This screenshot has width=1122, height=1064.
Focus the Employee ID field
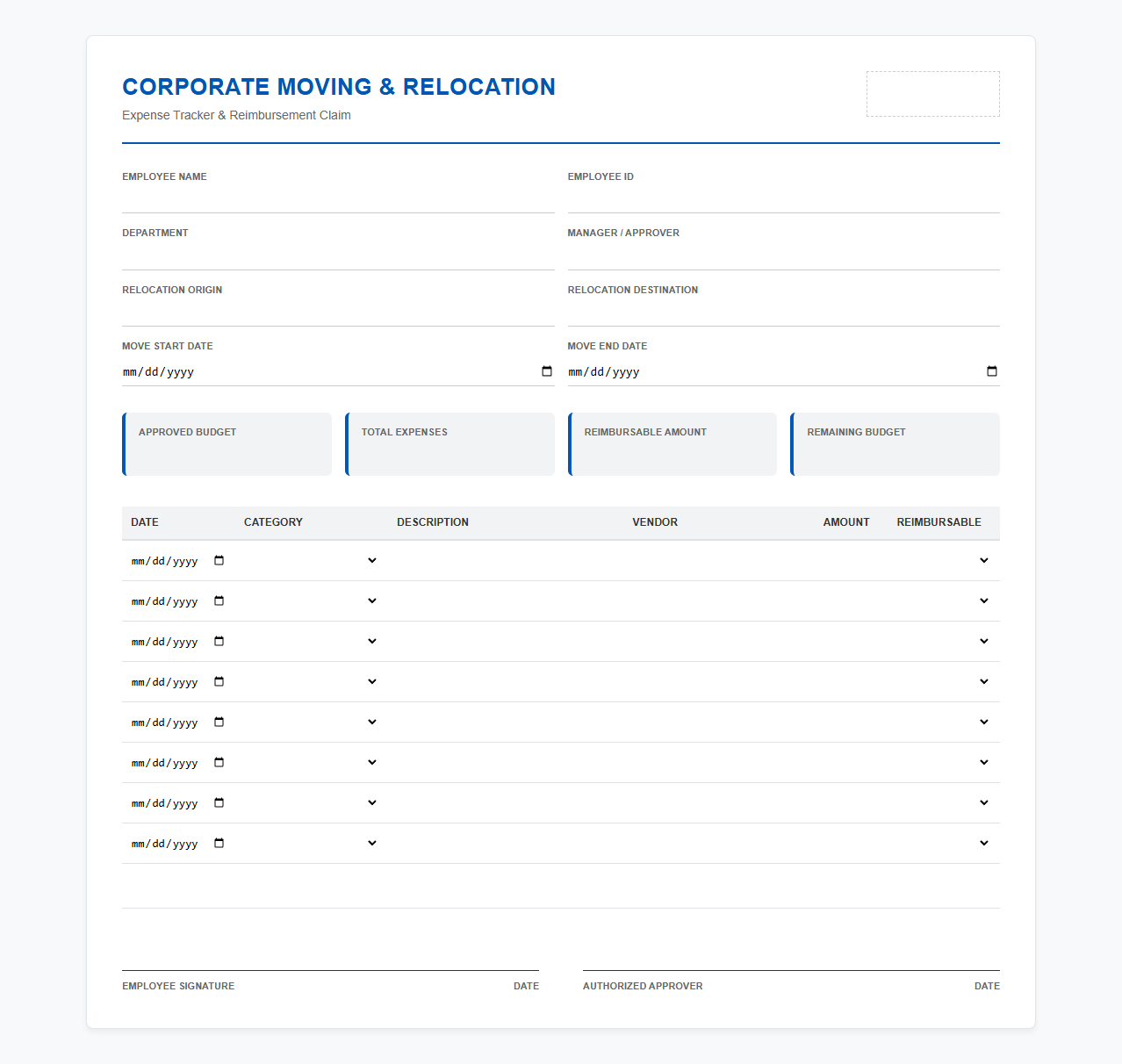coord(784,200)
